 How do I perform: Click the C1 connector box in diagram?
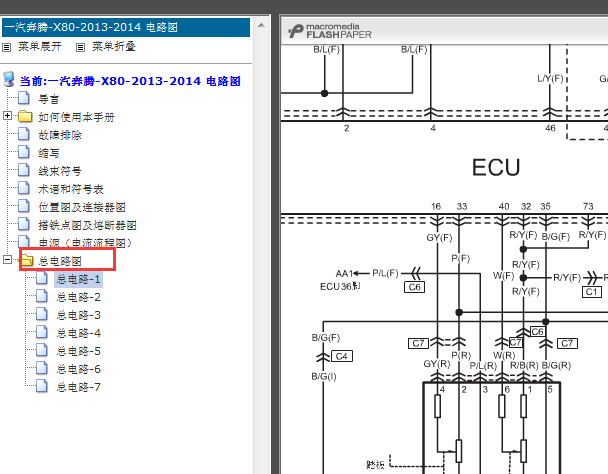592,292
